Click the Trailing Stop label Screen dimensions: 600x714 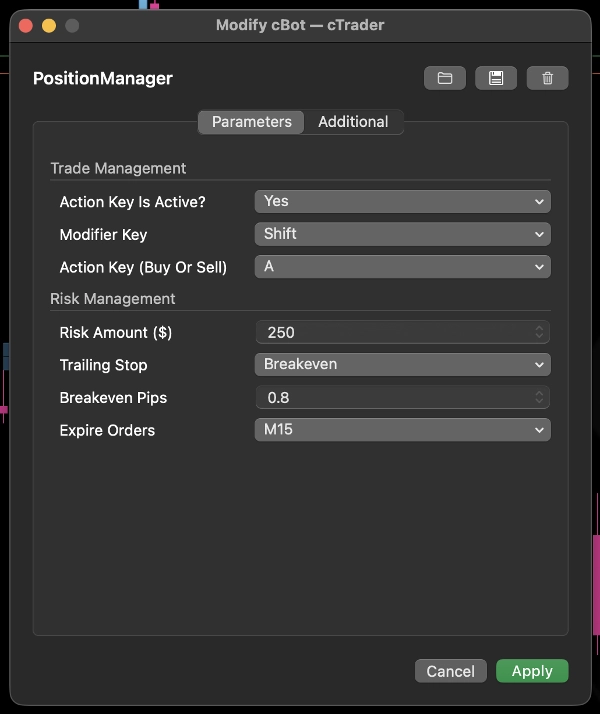point(103,365)
